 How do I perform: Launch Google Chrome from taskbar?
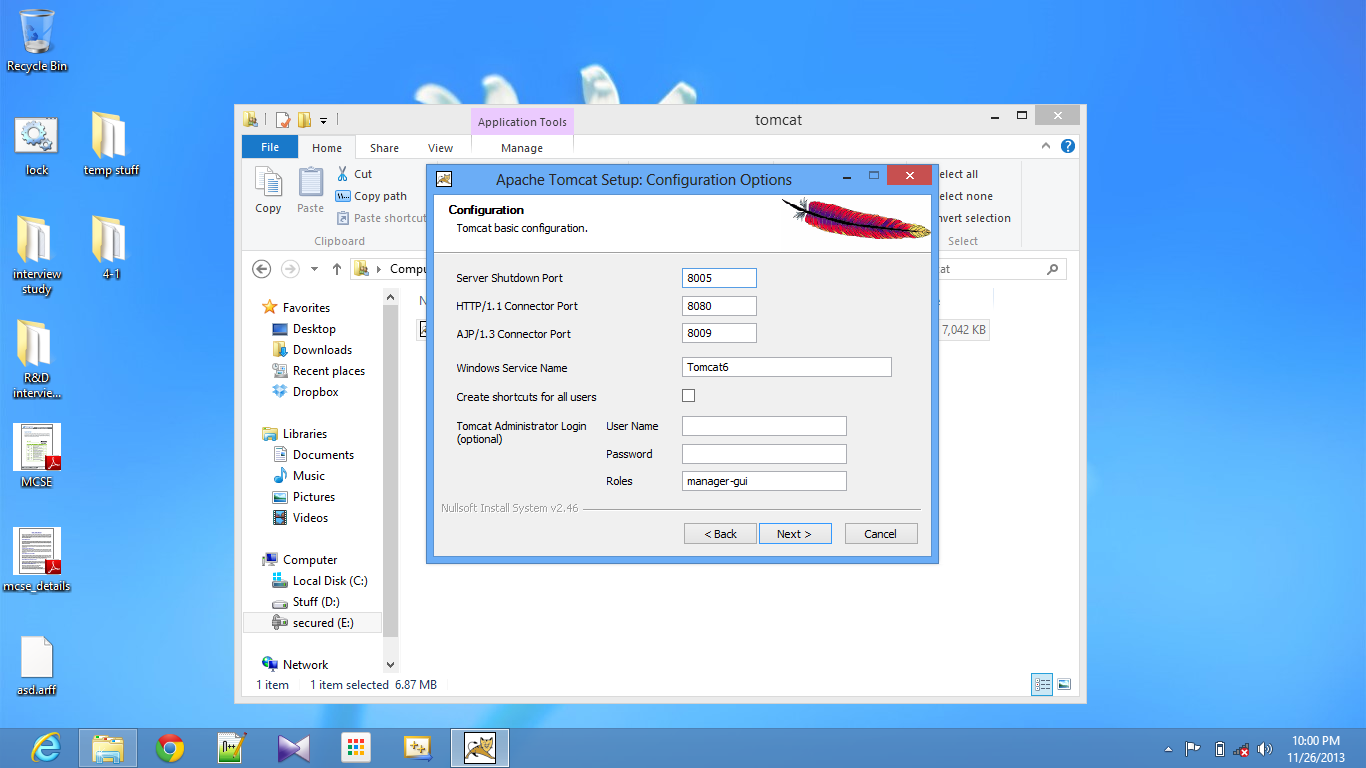(x=170, y=747)
